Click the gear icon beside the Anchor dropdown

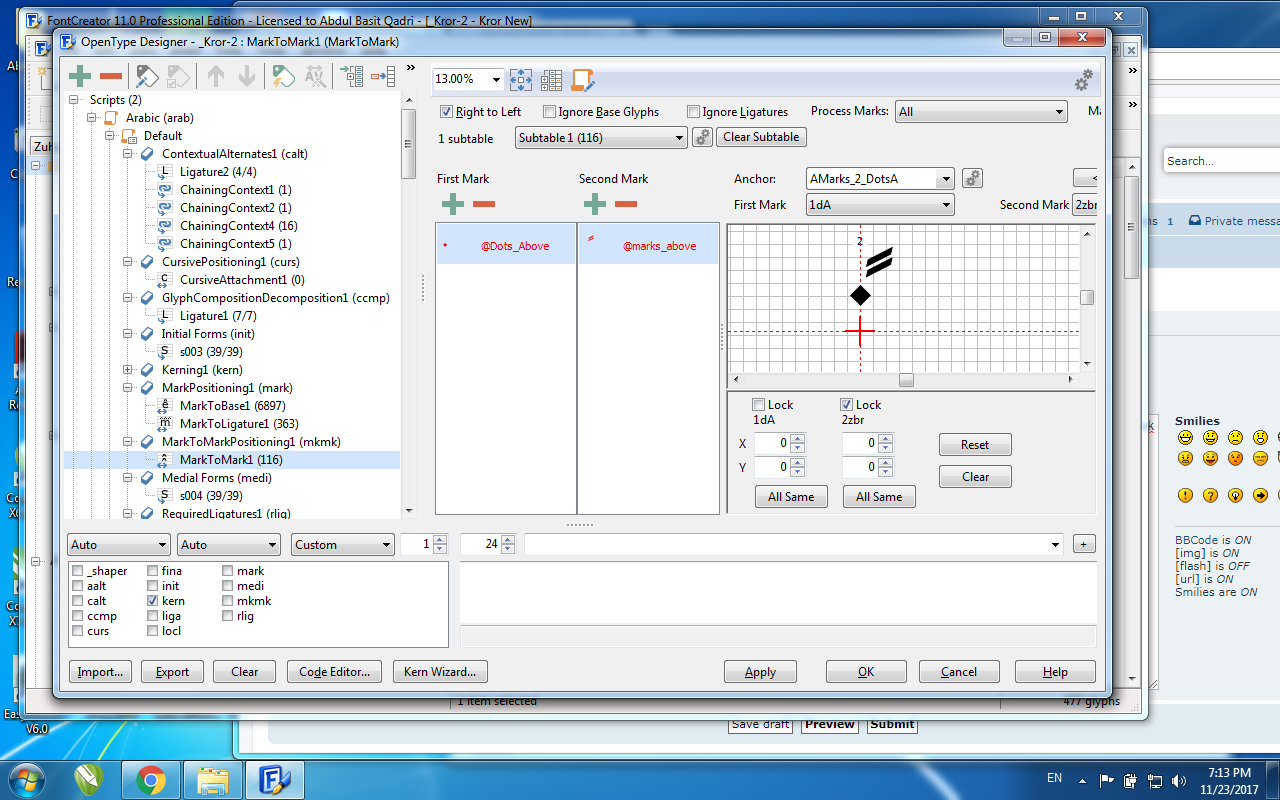point(972,178)
